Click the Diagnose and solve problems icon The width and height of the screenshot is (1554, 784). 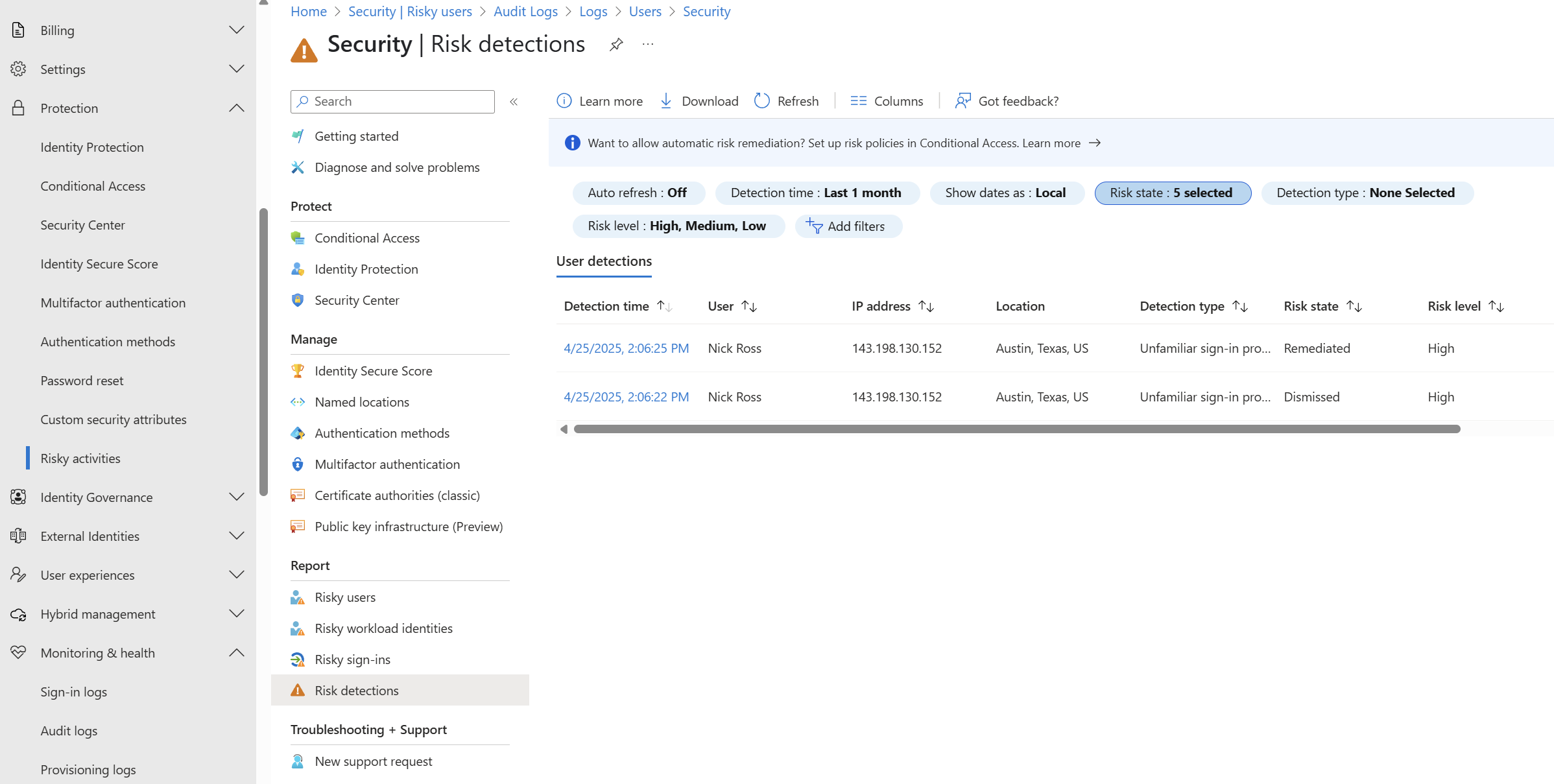tap(298, 167)
